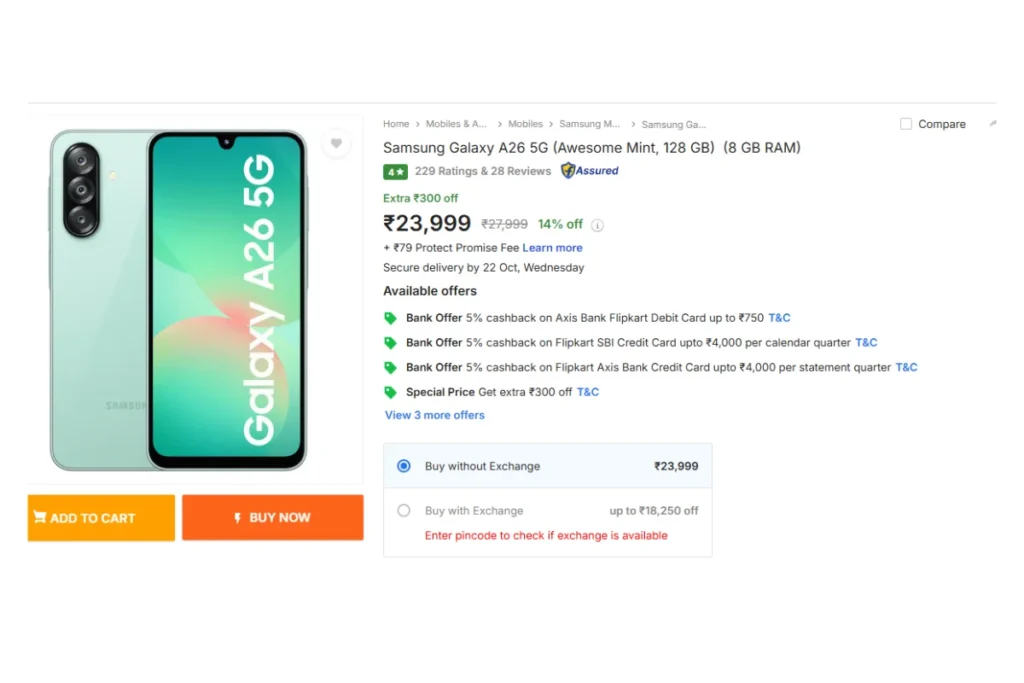Viewport: 1024px width, 683px height.
Task: Click the Galaxy A26 product image
Action: [180, 298]
